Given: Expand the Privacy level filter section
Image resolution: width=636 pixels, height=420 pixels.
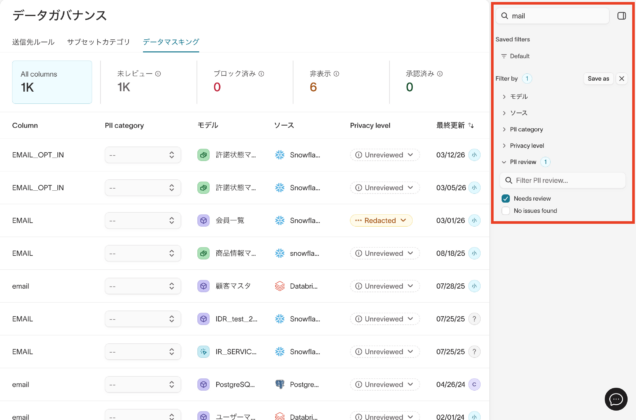Looking at the screenshot, I should tap(525, 145).
